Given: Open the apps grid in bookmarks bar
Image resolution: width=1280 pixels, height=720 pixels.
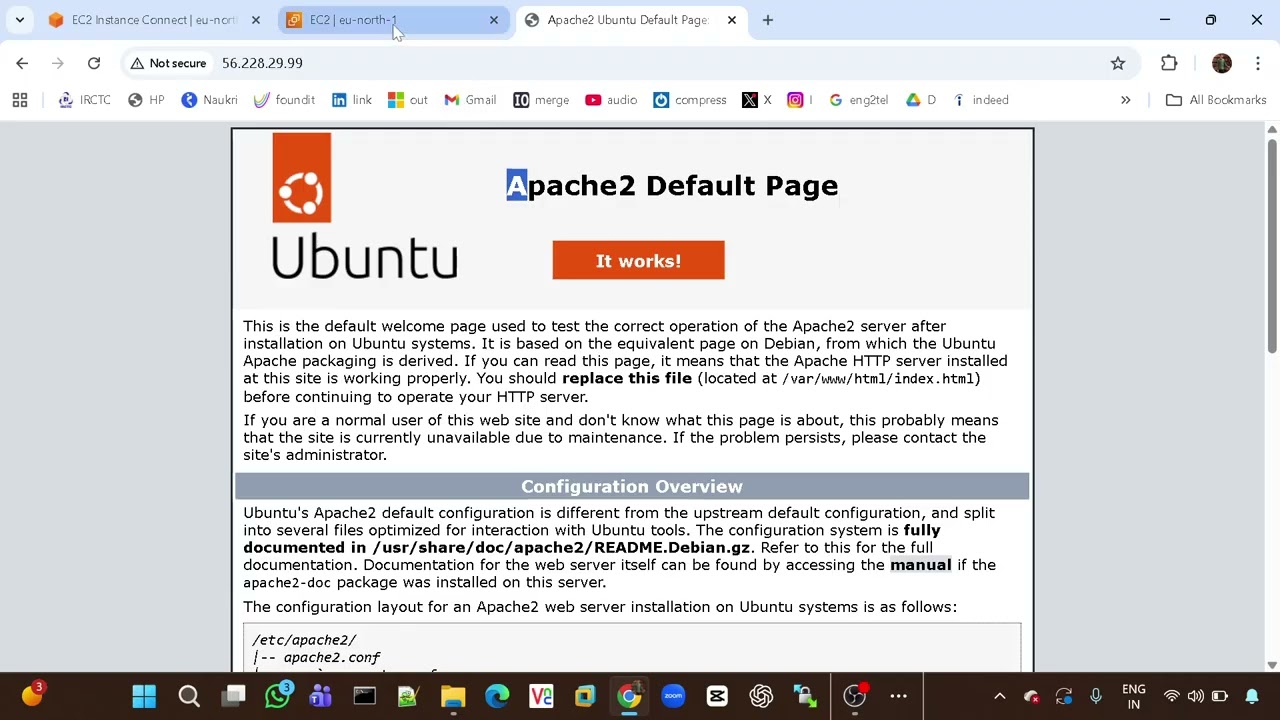Looking at the screenshot, I should pyautogui.click(x=20, y=100).
